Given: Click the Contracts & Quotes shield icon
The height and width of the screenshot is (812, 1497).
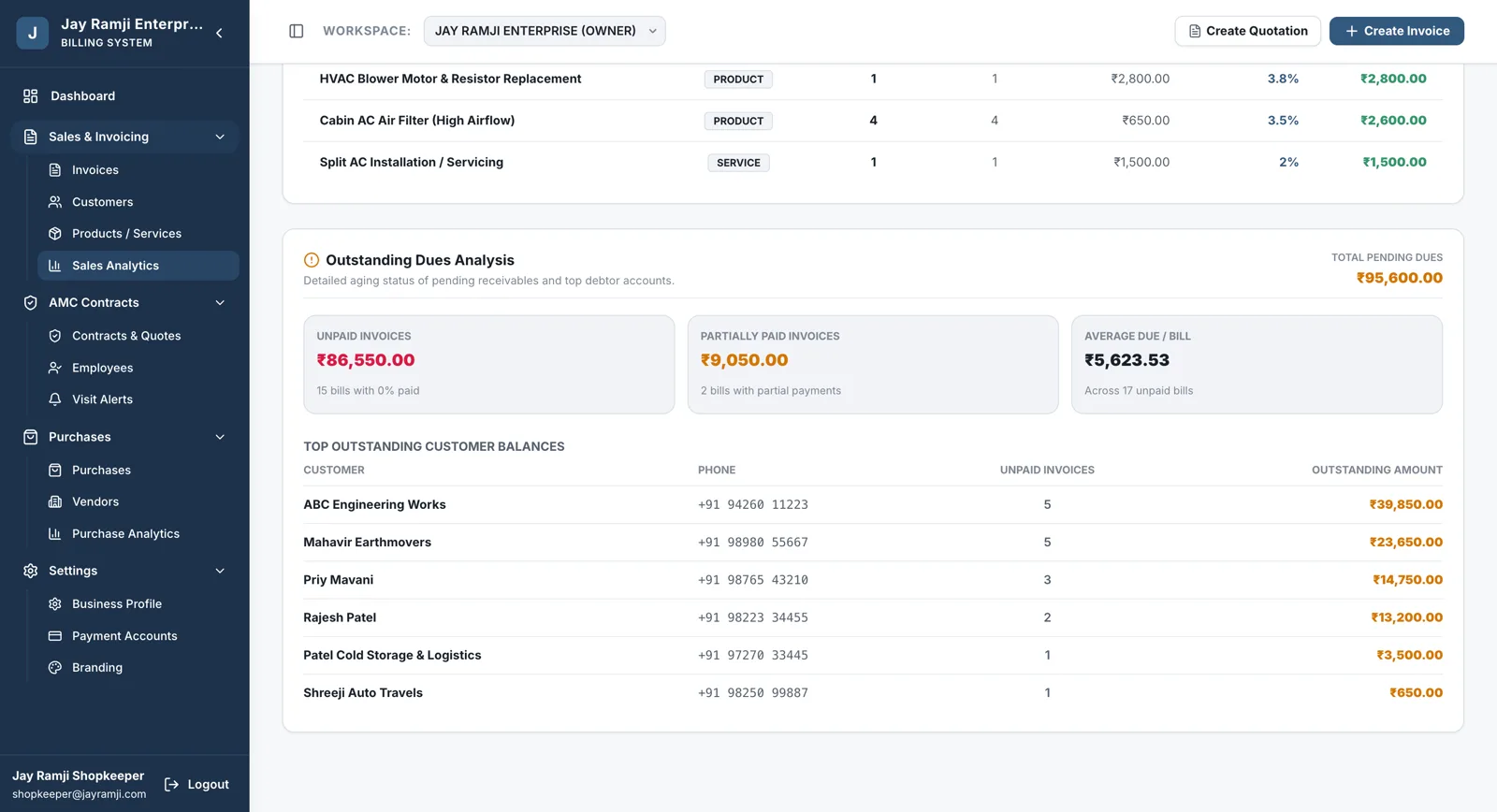Looking at the screenshot, I should point(55,336).
